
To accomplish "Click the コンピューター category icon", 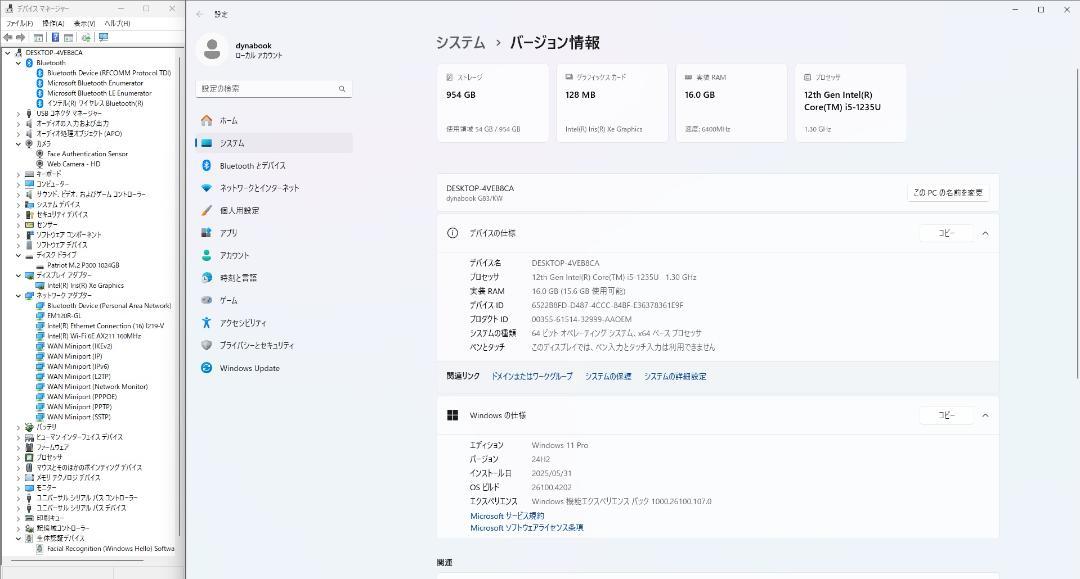I will (29, 184).
